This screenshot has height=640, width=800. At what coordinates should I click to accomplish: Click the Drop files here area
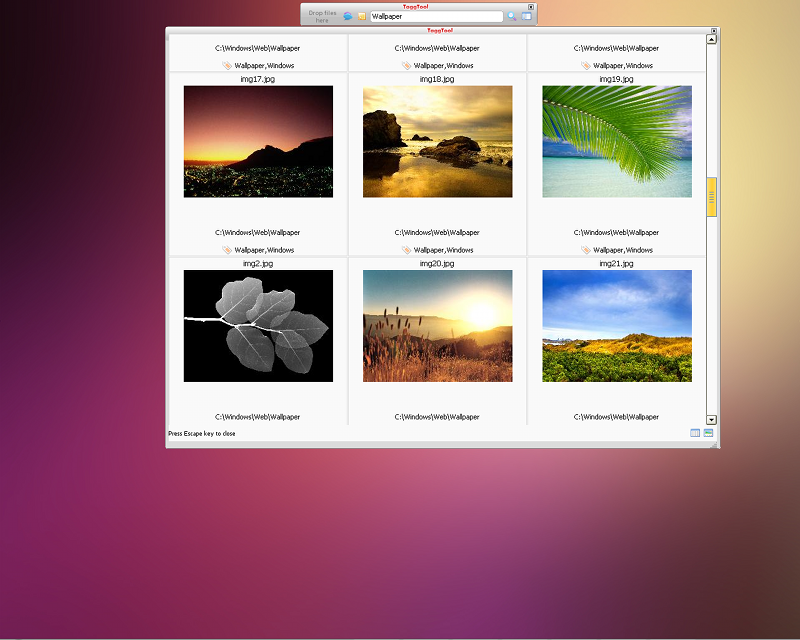pos(322,16)
